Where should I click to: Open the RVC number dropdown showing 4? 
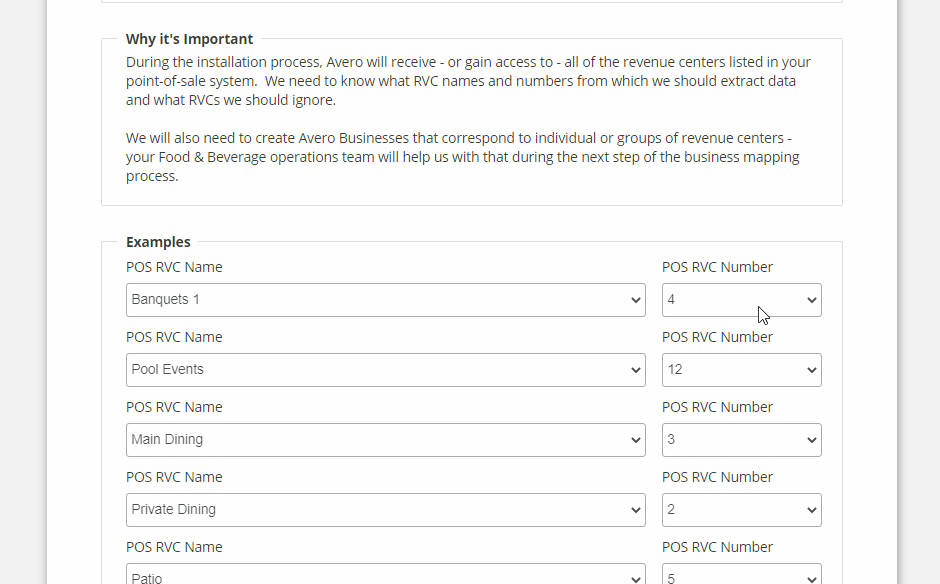(x=741, y=300)
